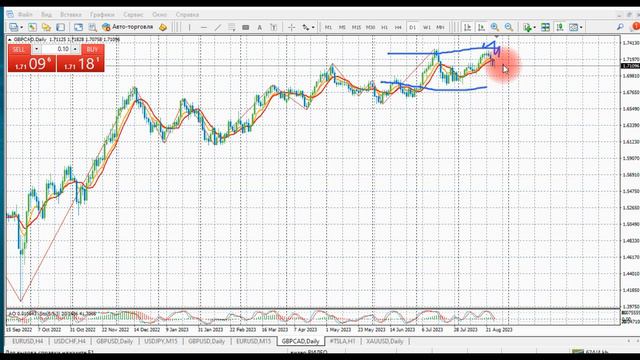
Task: Select horizontal line drawing tool
Action: pos(204,27)
